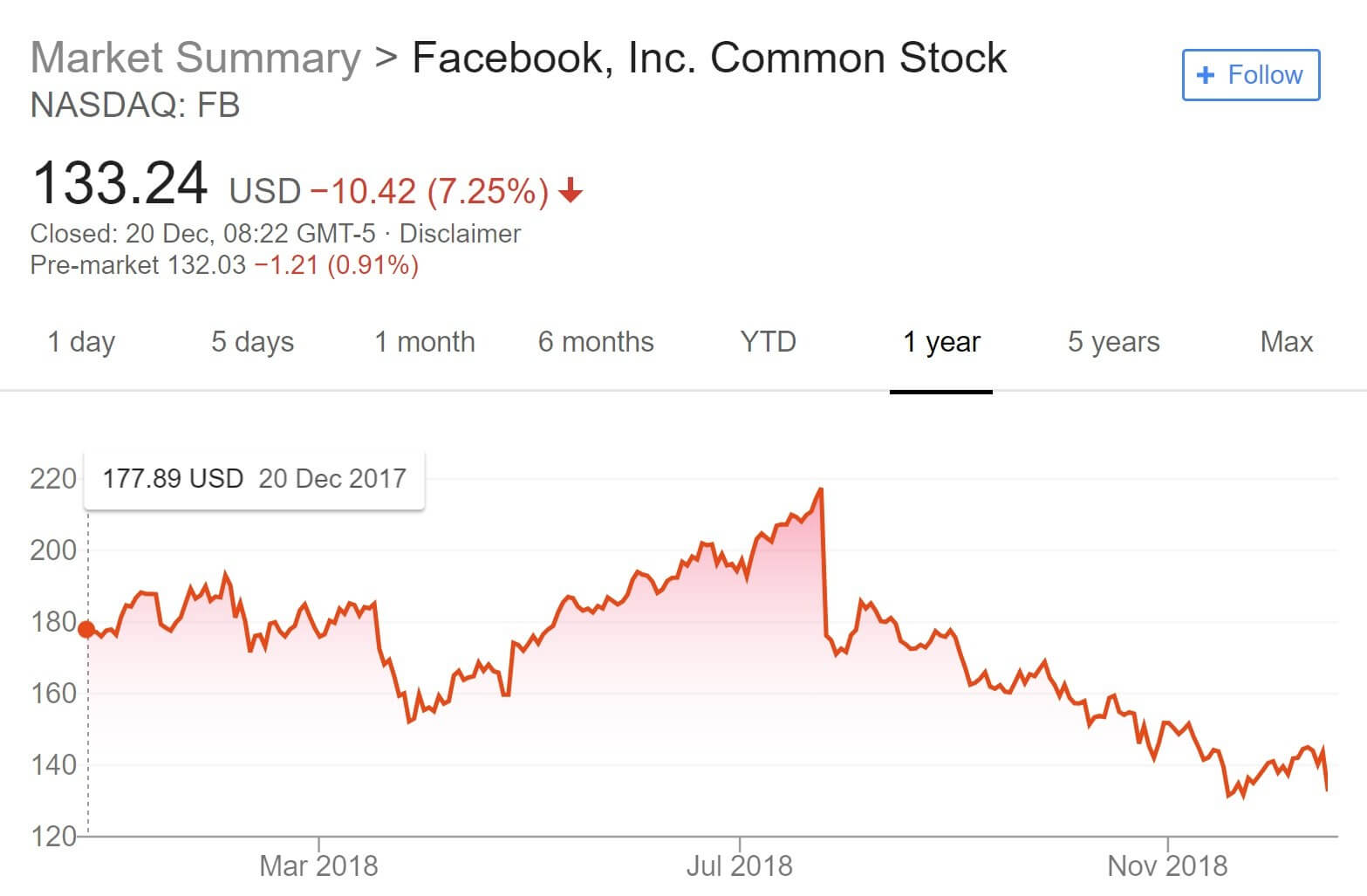Show the Max range chart
Screen dimensions: 1367x896
[1286, 342]
